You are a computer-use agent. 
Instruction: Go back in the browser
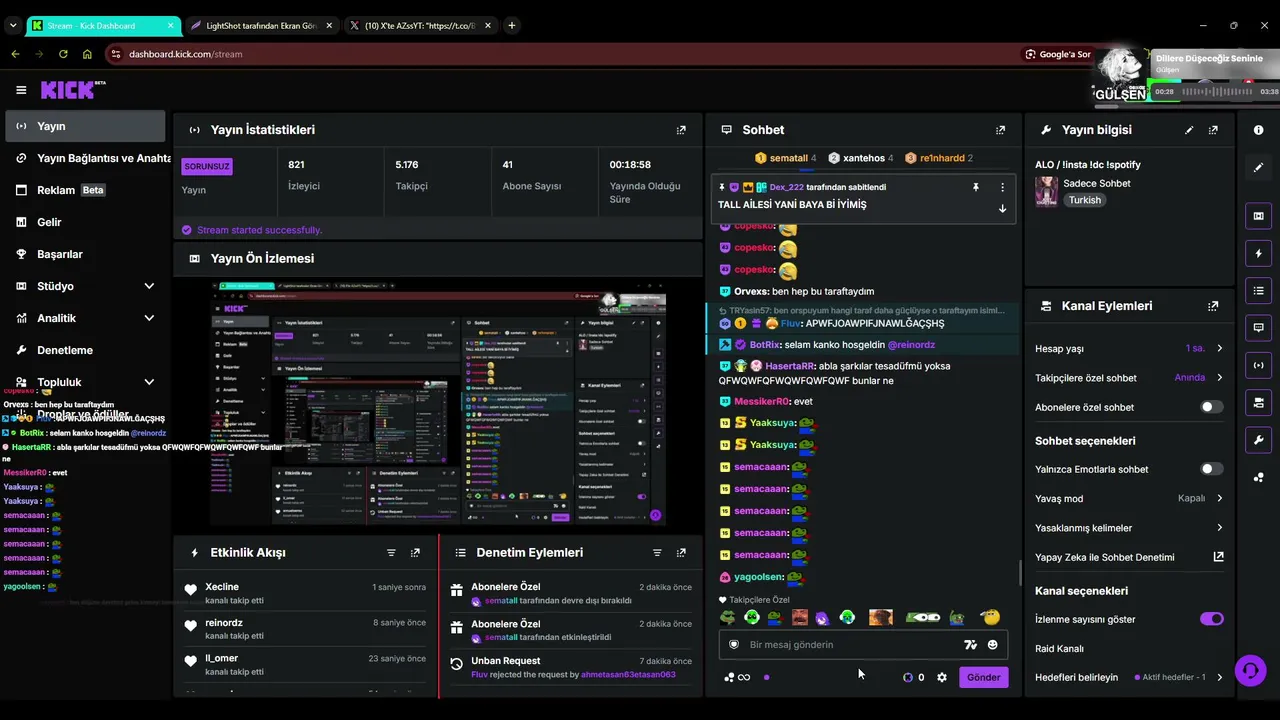click(x=15, y=54)
